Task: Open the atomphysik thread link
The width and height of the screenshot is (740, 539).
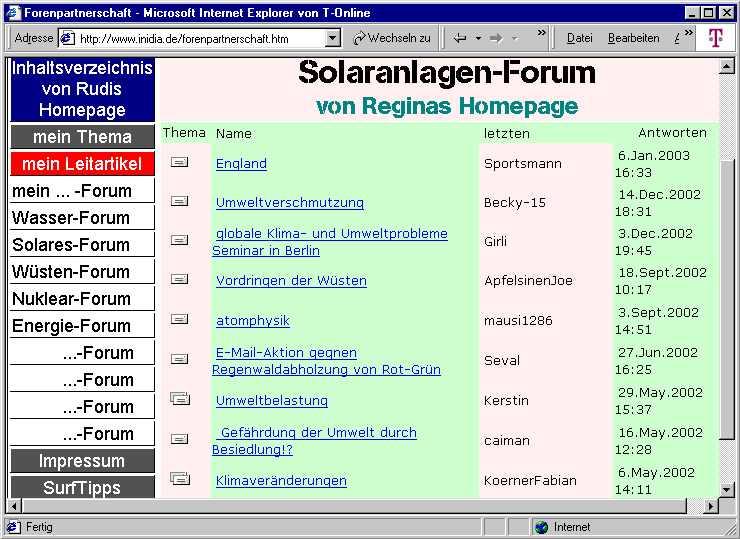Action: click(252, 320)
